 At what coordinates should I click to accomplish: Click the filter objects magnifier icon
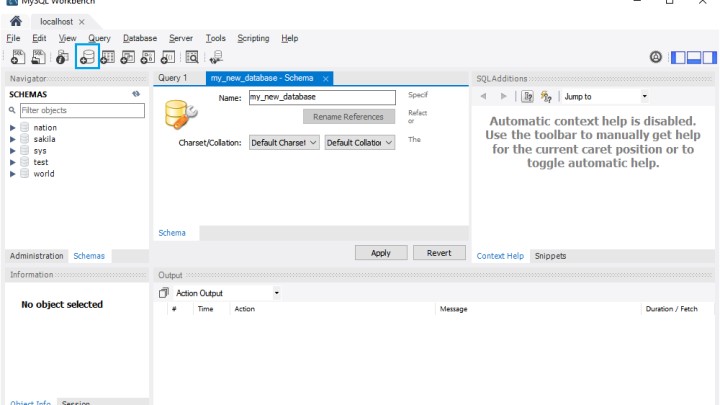tap(12, 110)
